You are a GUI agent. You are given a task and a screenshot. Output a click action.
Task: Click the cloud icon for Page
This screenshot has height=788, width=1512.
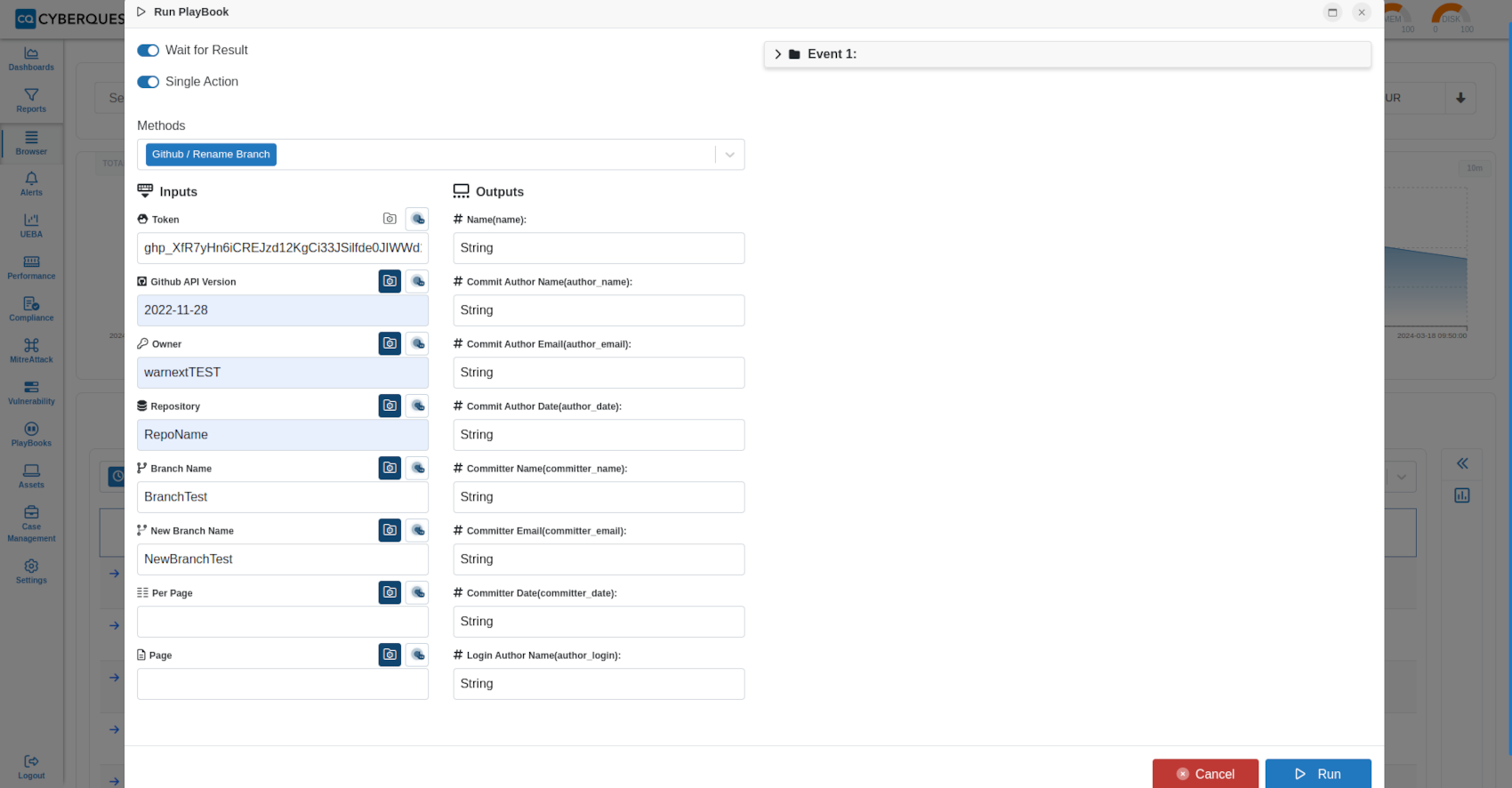(x=417, y=655)
